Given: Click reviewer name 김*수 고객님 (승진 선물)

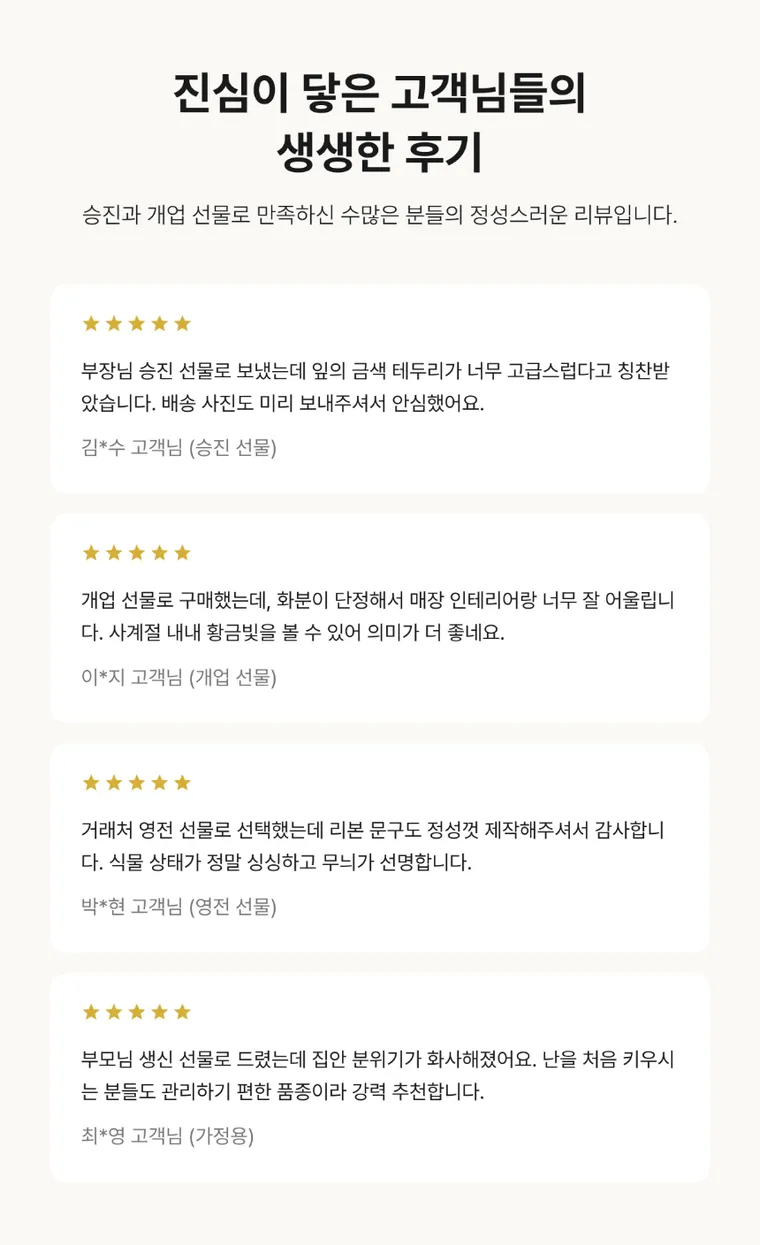Looking at the screenshot, I should [179, 448].
